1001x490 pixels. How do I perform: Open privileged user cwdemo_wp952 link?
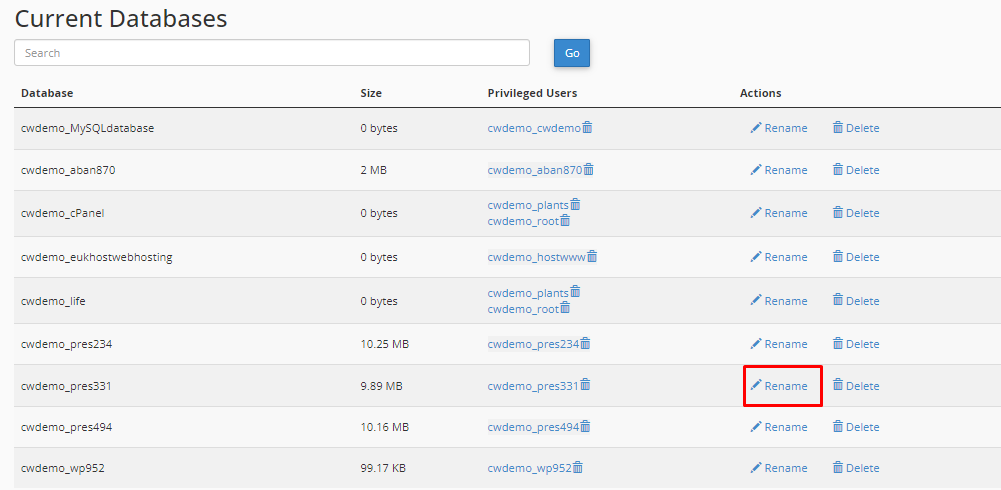(x=529, y=468)
